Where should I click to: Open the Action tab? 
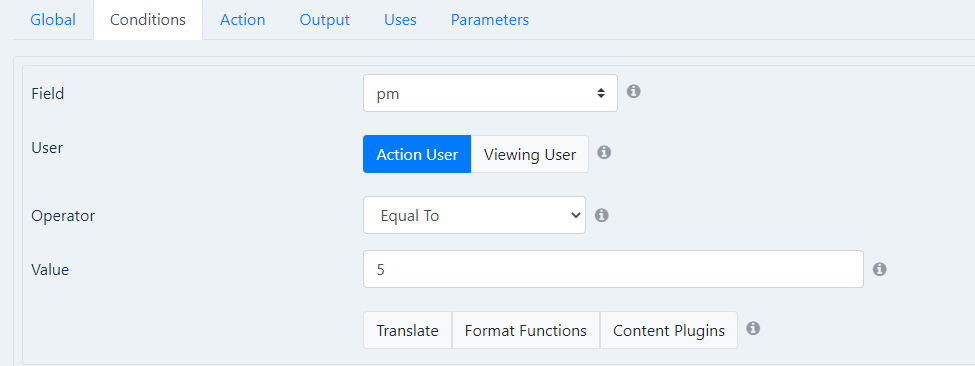tap(243, 20)
